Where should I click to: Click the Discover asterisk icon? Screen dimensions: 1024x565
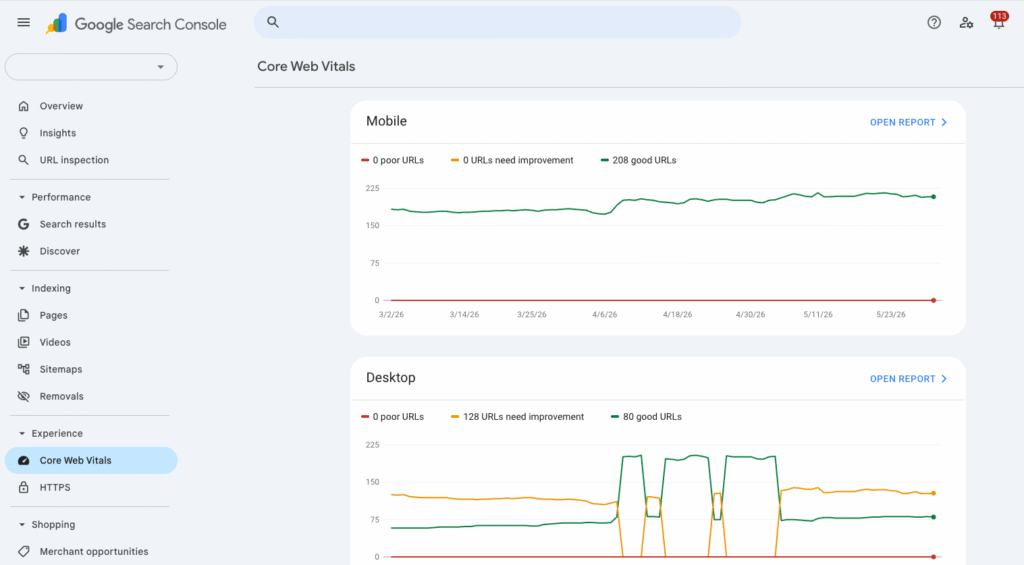pyautogui.click(x=24, y=251)
